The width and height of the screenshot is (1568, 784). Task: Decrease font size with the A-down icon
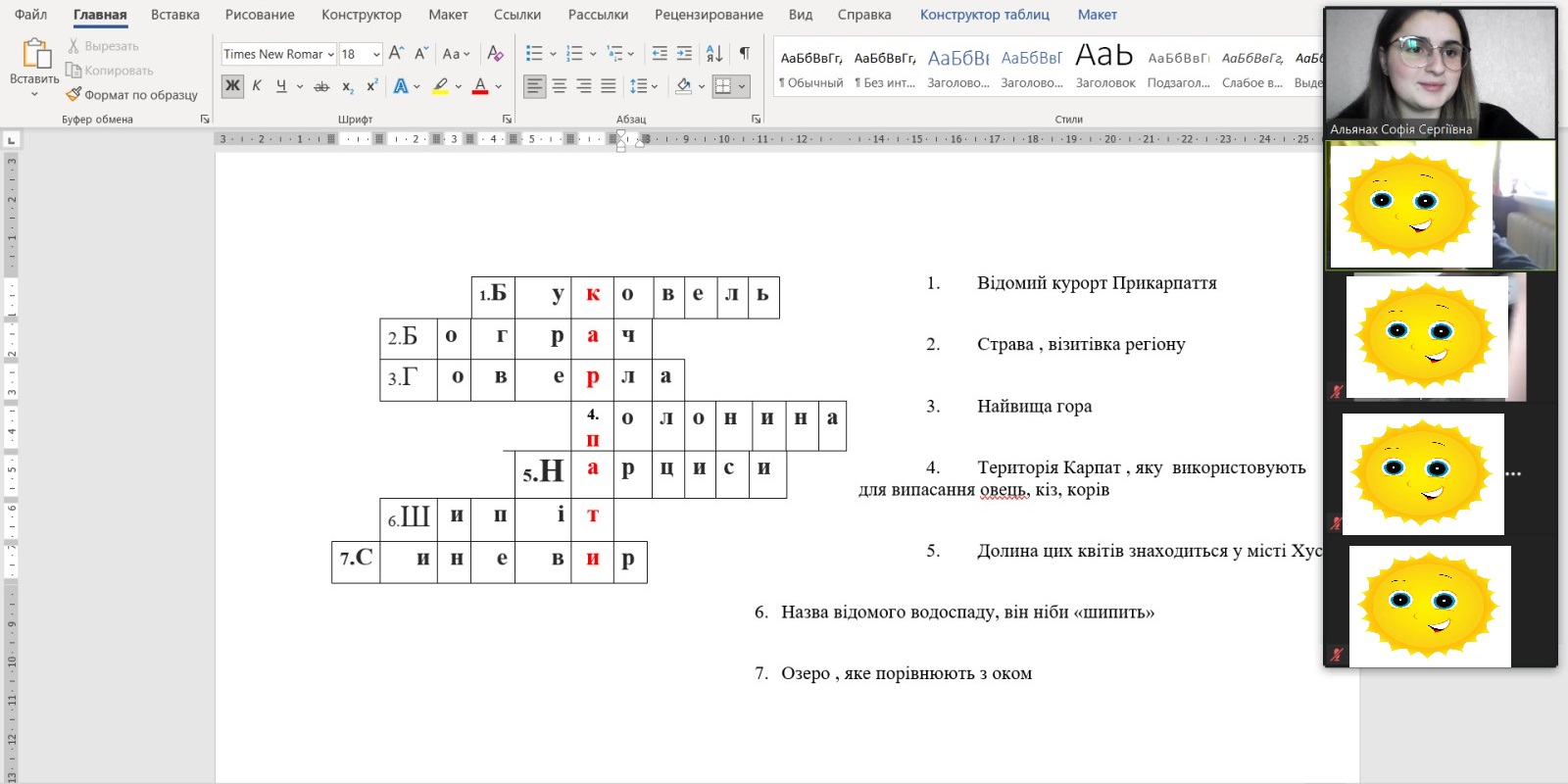pos(420,54)
